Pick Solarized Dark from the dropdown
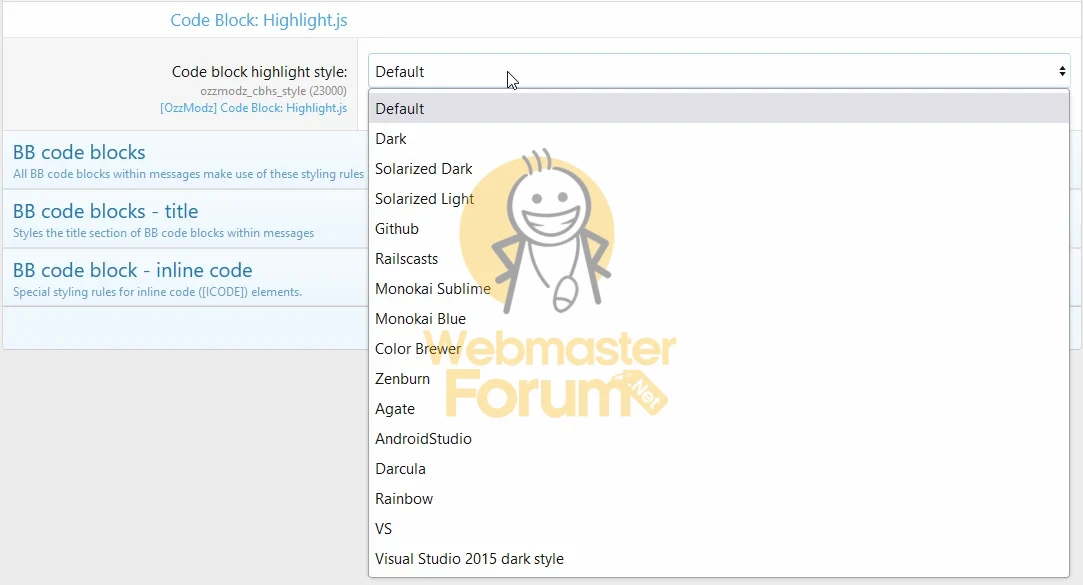 [719, 169]
